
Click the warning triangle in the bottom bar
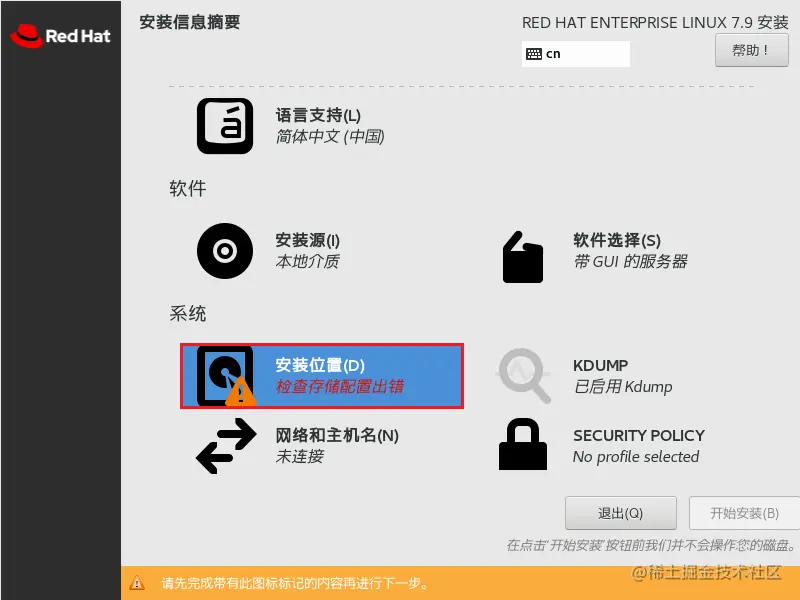[137, 583]
